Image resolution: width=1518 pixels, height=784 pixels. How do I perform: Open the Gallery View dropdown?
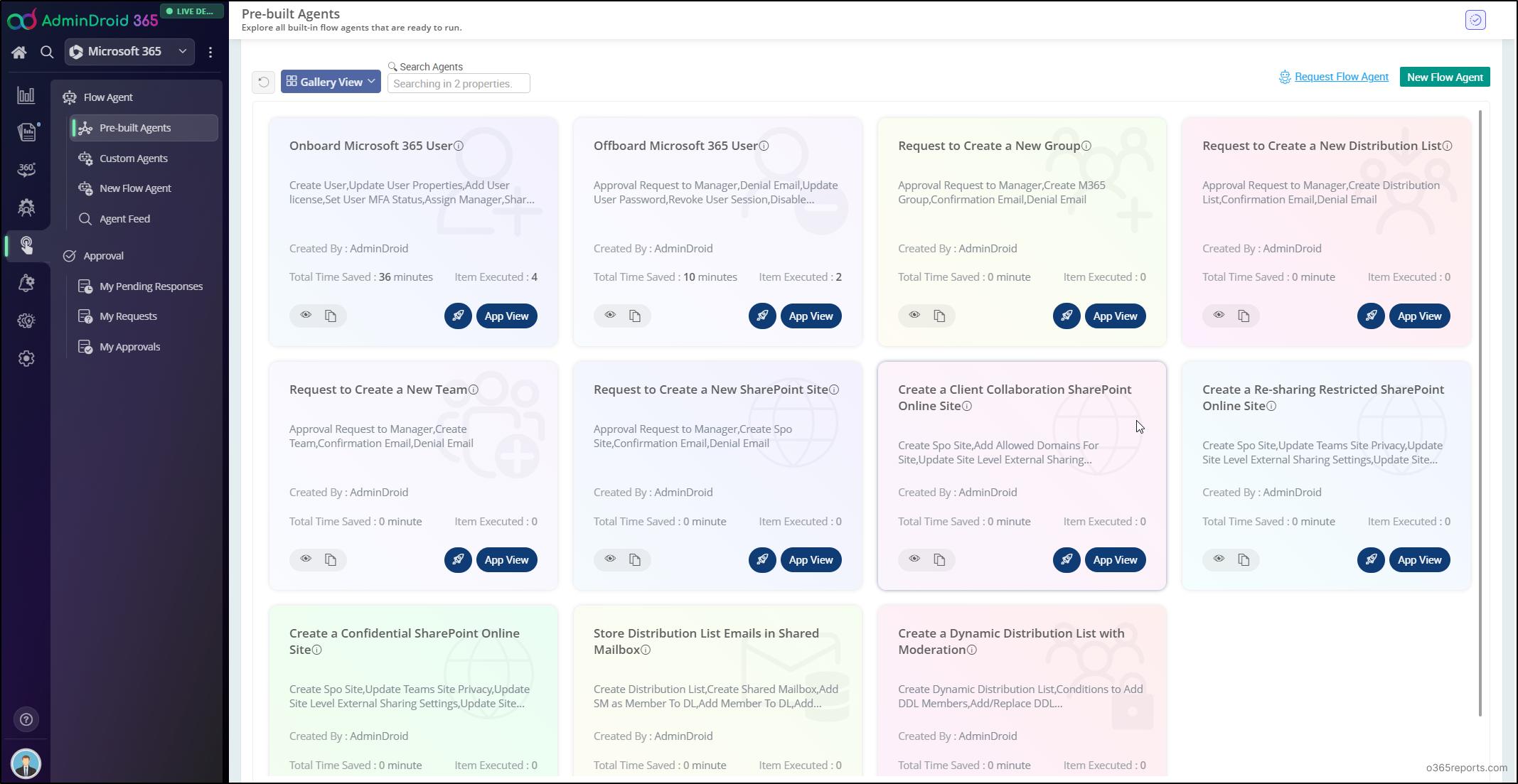click(x=331, y=82)
